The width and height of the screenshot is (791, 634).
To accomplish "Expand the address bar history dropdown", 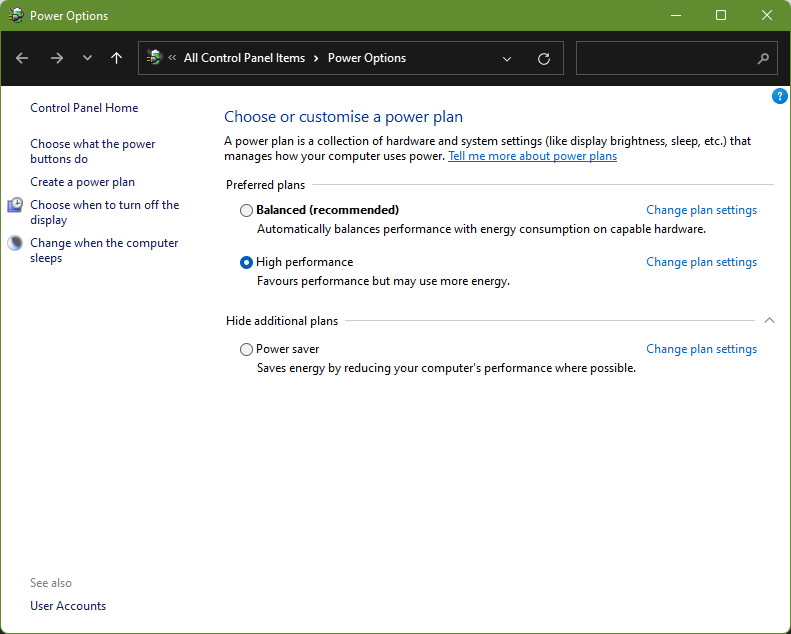I will click(x=507, y=59).
